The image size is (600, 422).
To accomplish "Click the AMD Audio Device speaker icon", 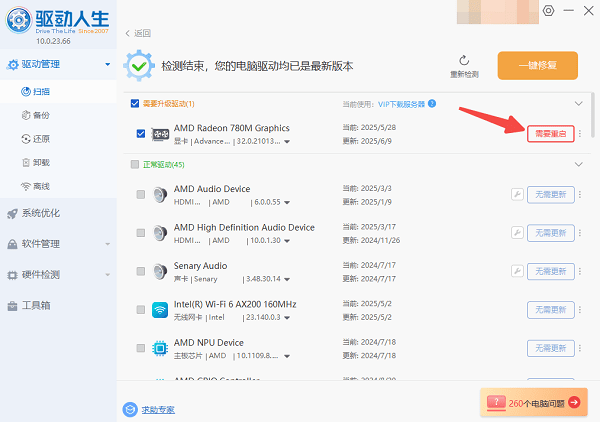I will tap(160, 195).
